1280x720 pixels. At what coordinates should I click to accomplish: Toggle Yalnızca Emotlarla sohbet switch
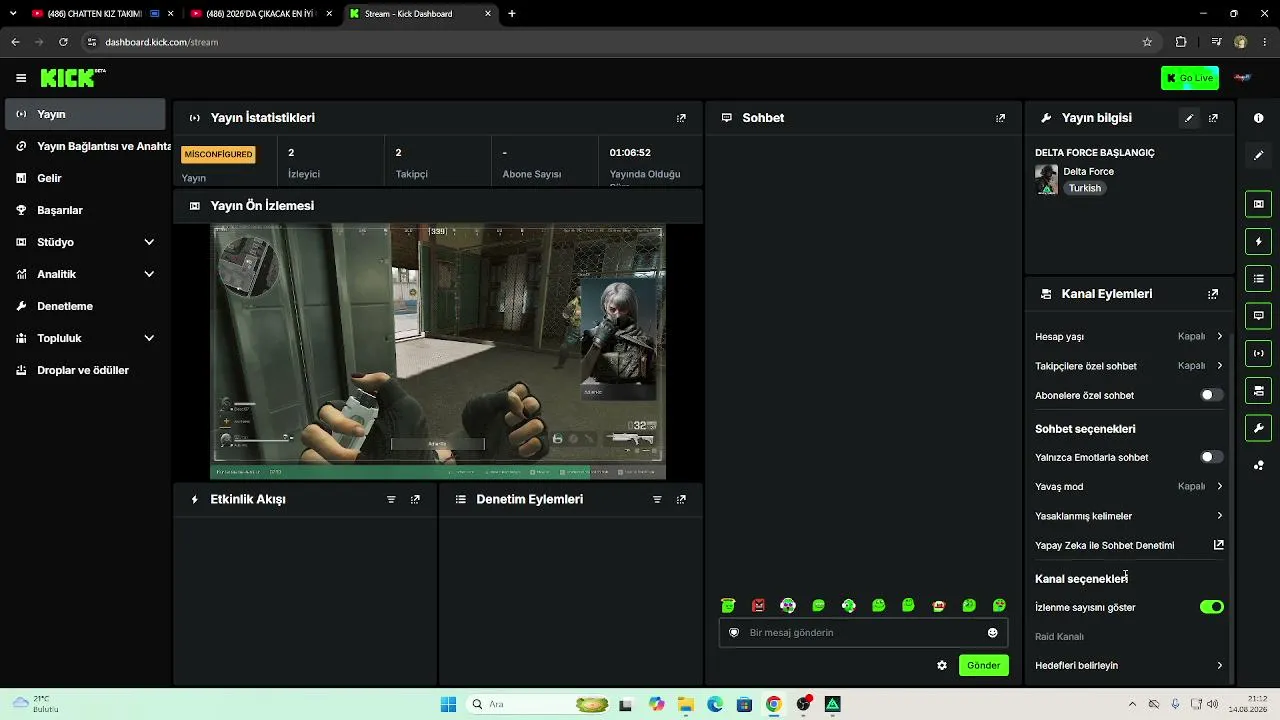pos(1211,457)
